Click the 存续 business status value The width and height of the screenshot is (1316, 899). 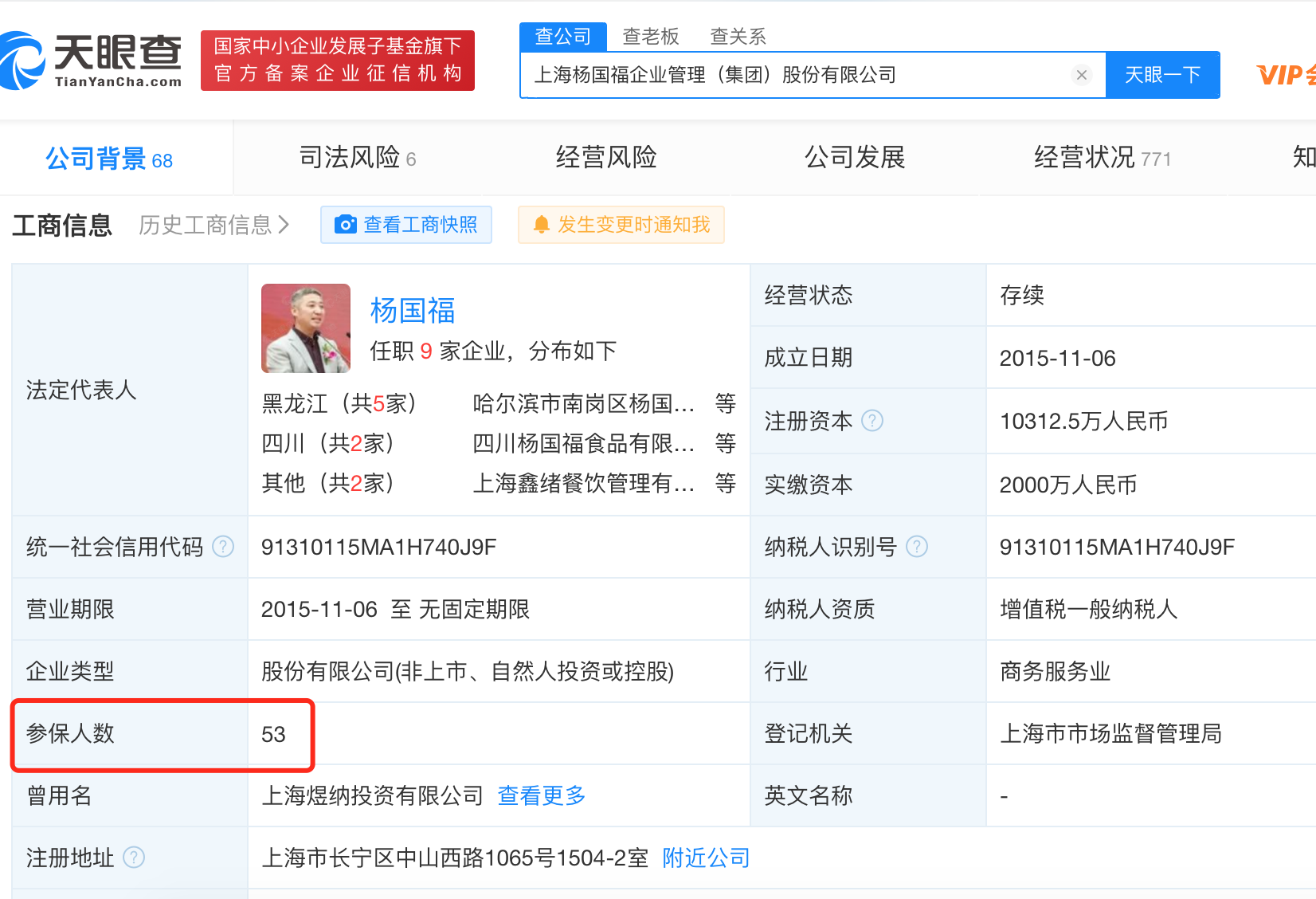[1022, 295]
